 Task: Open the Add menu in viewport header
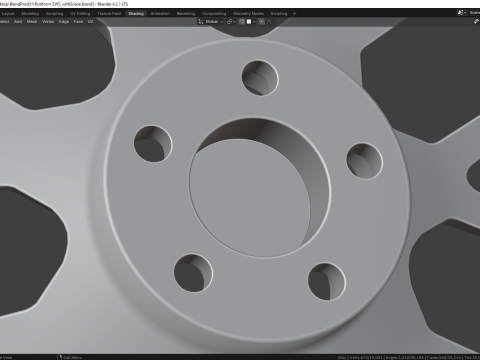(x=18, y=22)
